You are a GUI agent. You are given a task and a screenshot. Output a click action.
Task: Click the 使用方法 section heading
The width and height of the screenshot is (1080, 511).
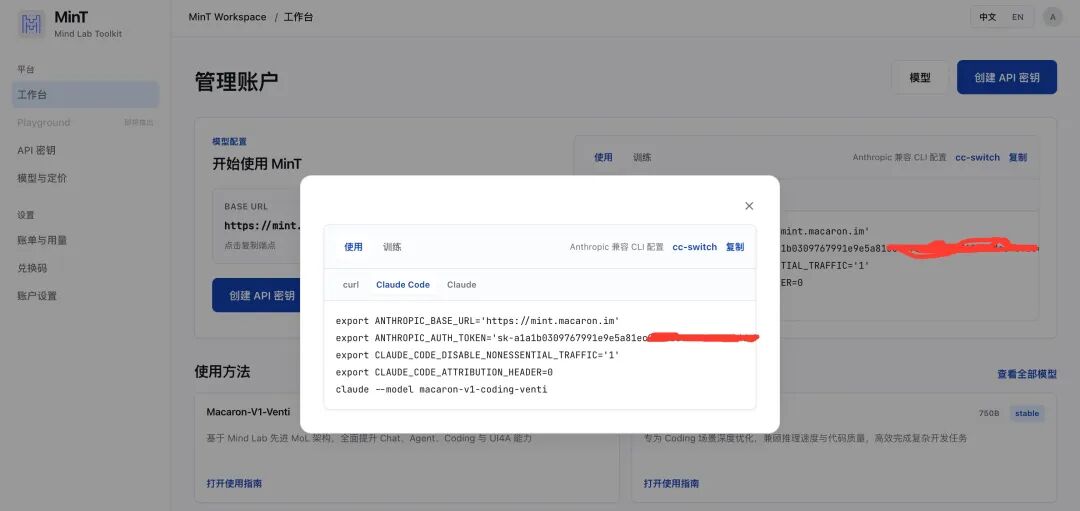[222, 372]
